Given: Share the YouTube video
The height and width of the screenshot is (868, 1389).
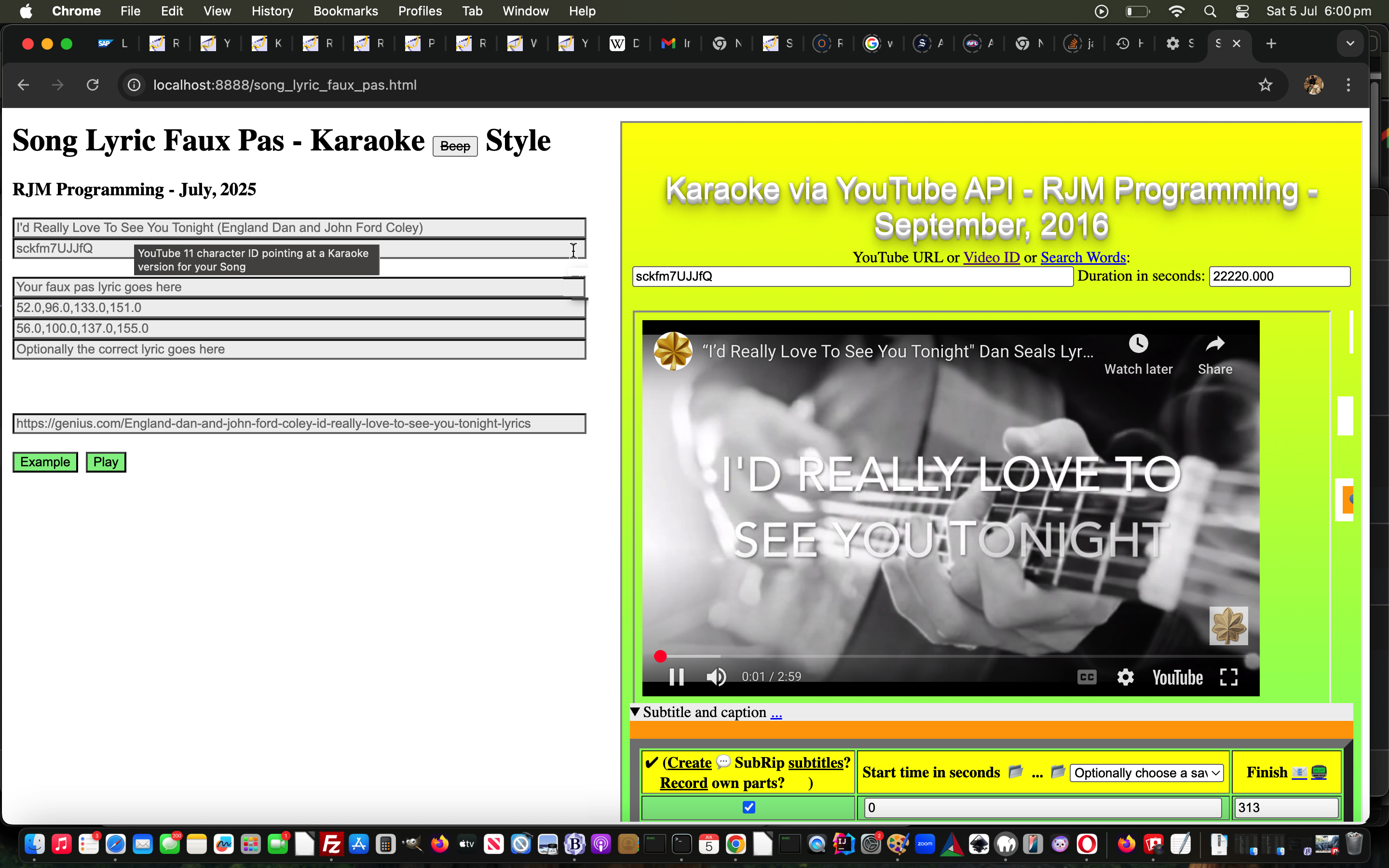Looking at the screenshot, I should [x=1214, y=355].
